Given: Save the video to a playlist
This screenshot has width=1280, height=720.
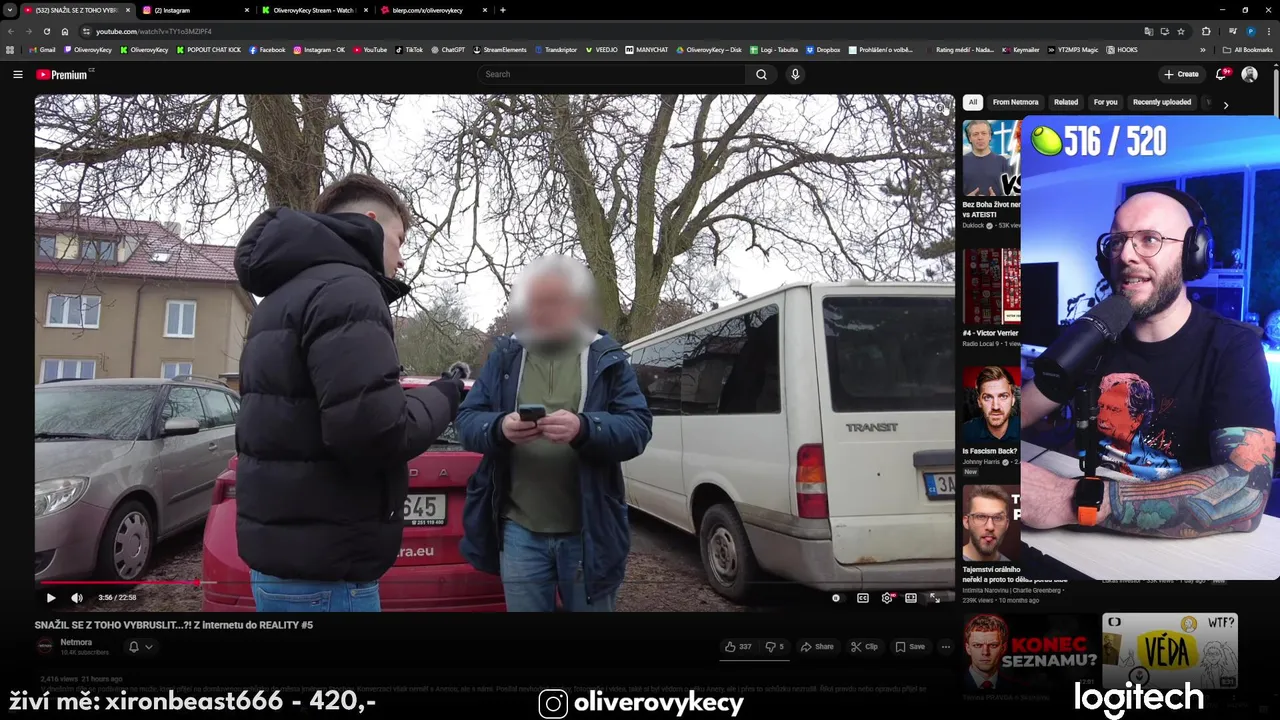Looking at the screenshot, I should [x=910, y=647].
